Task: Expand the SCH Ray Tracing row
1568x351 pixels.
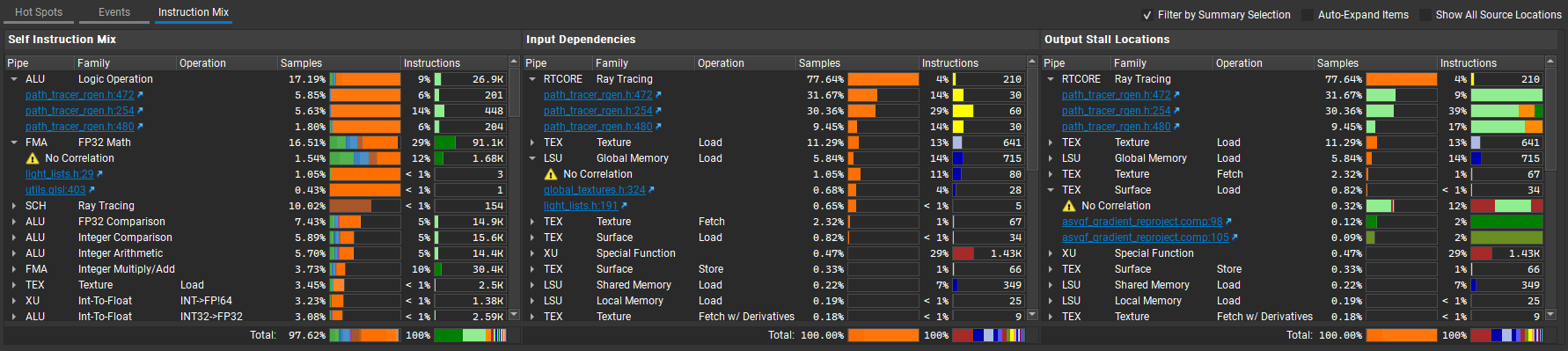Action: click(x=14, y=206)
